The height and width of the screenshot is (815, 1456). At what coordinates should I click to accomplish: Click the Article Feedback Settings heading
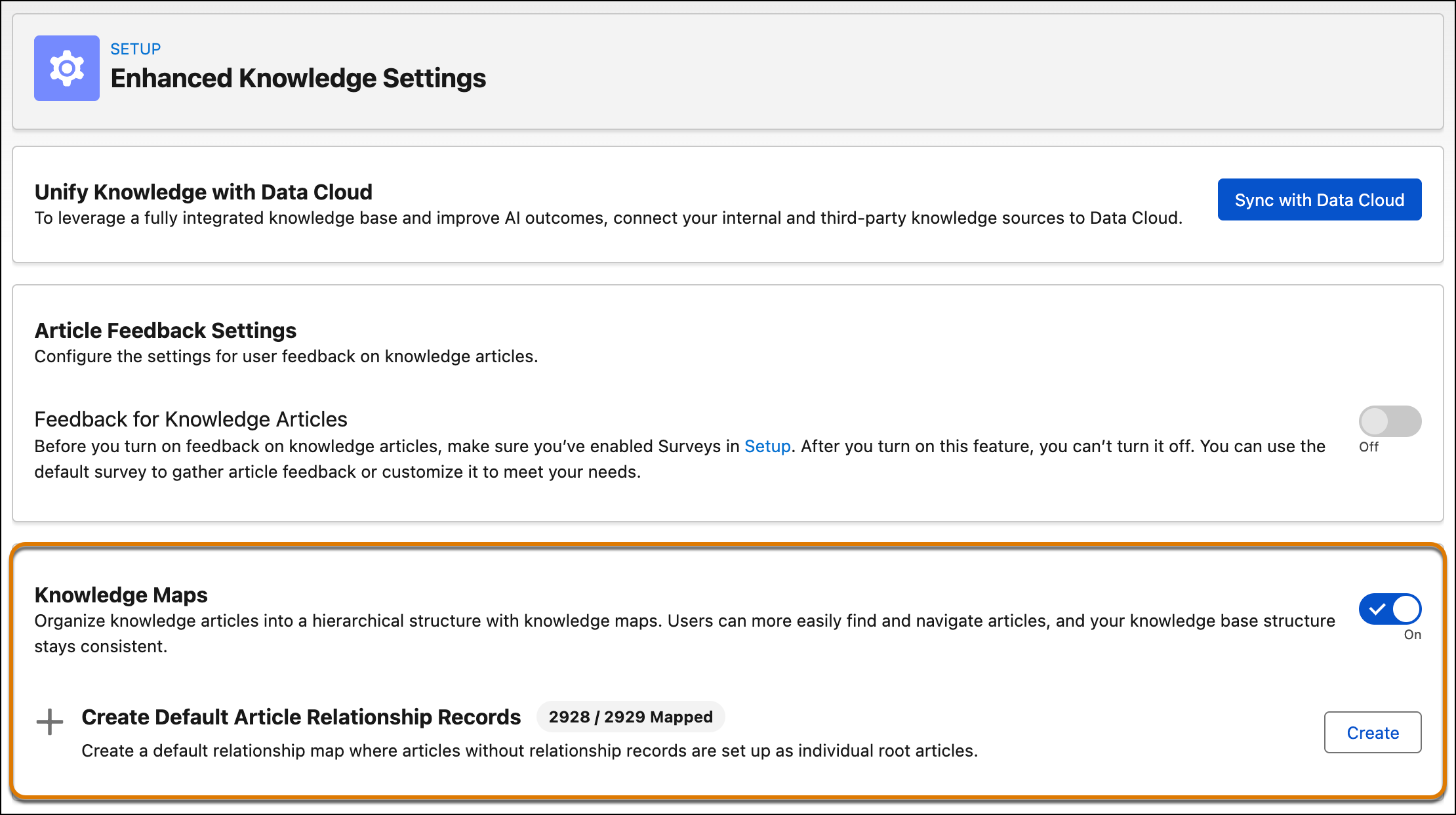tap(165, 330)
